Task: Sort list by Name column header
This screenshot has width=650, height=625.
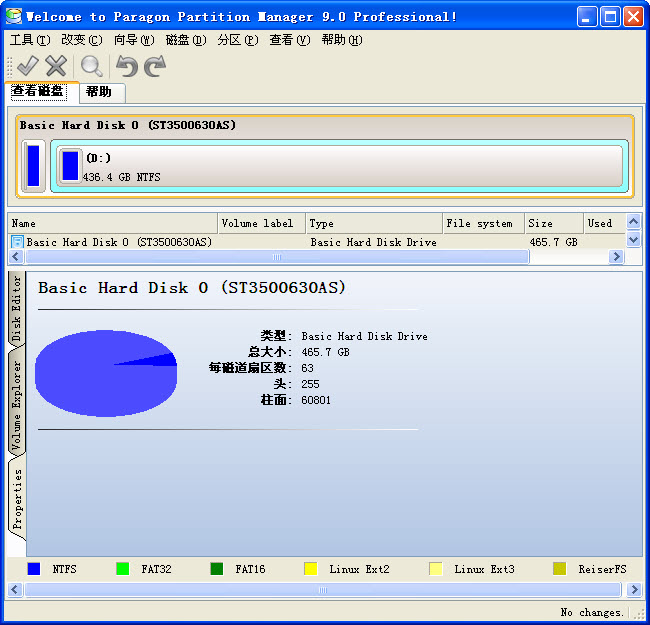Action: click(112, 224)
